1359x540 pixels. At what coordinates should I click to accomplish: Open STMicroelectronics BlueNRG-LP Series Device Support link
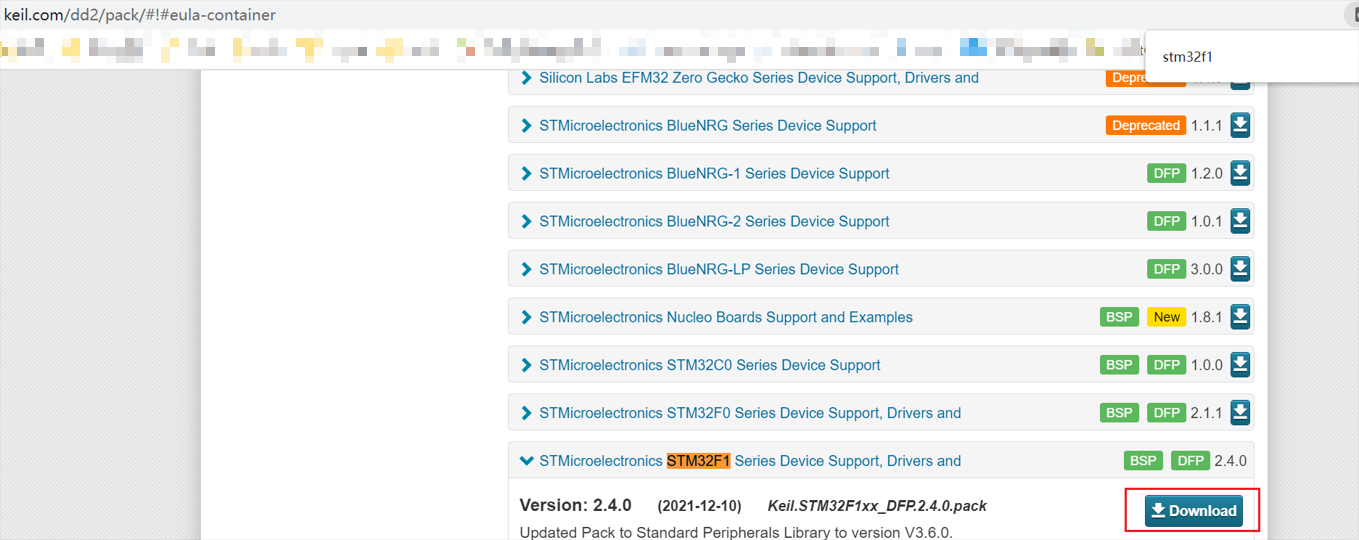click(718, 269)
